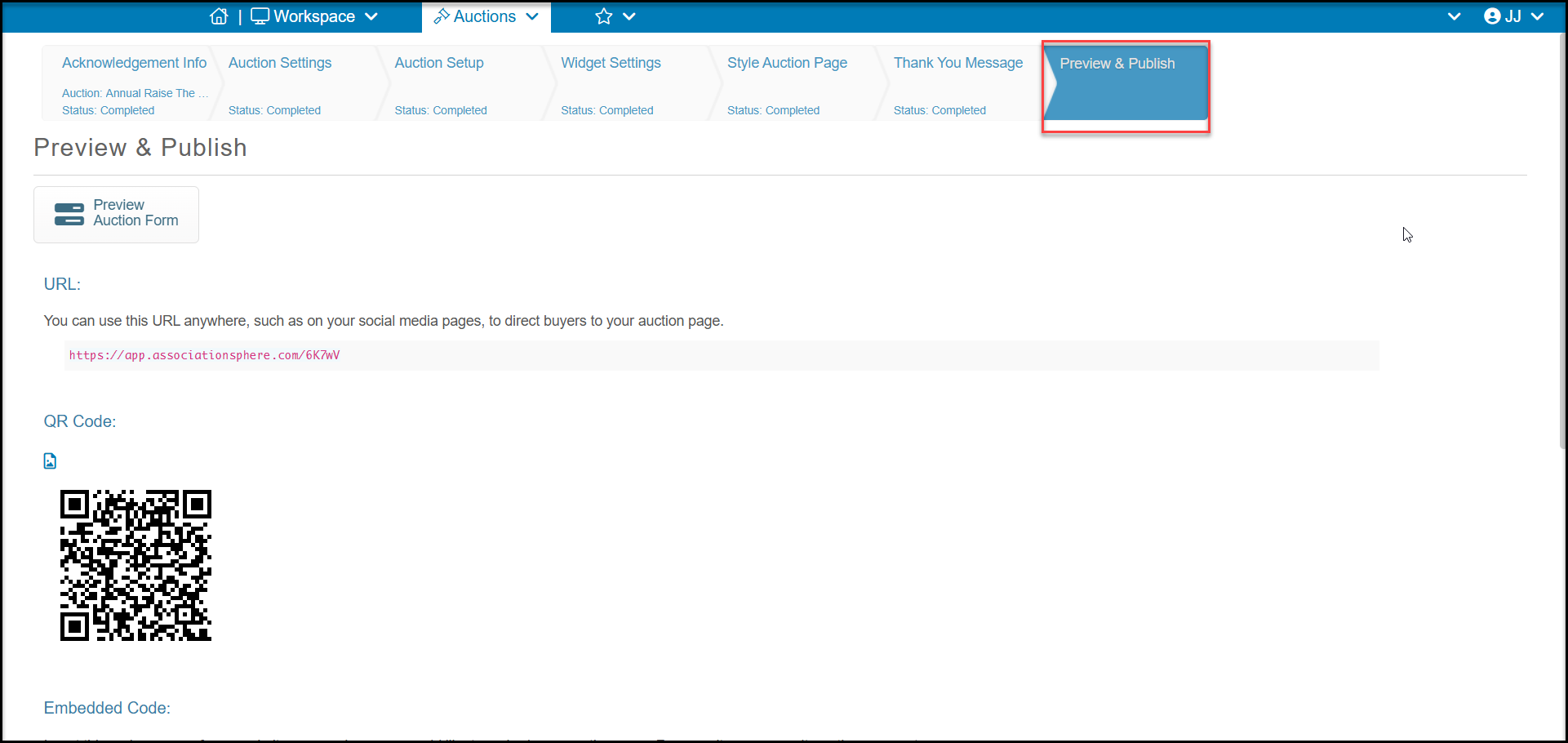Image resolution: width=1568 pixels, height=743 pixels.
Task: Open the Workspace menu
Action: (x=314, y=16)
